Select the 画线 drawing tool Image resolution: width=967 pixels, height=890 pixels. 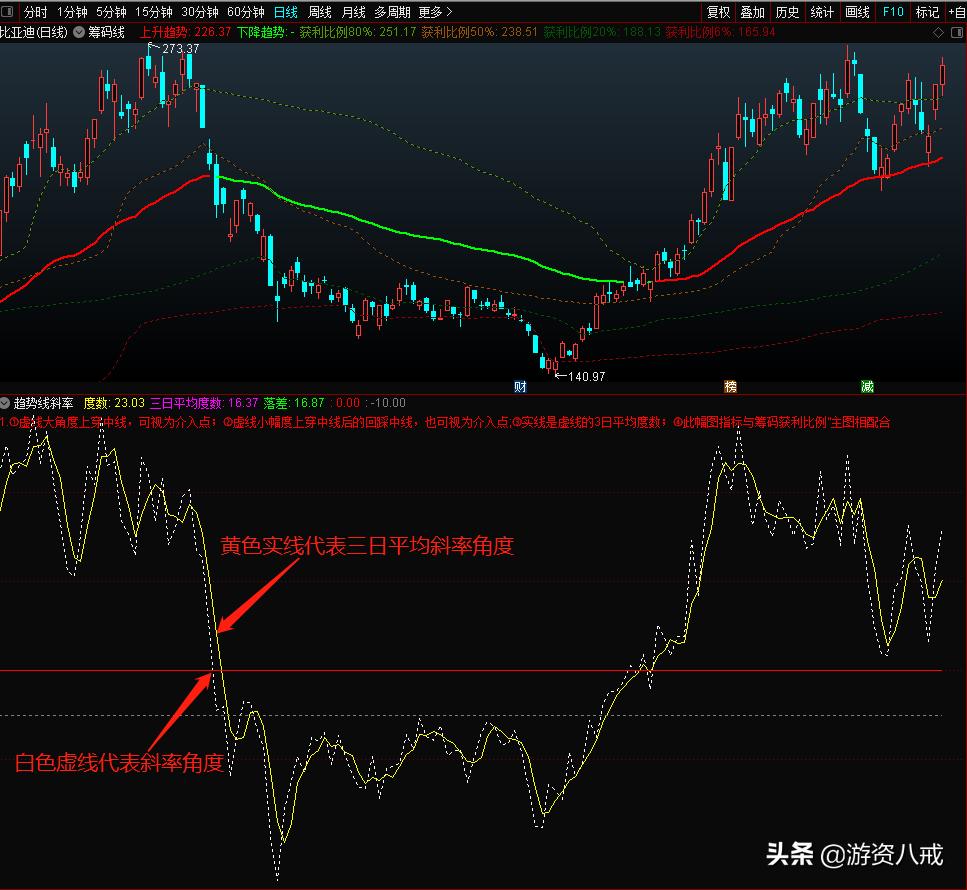pyautogui.click(x=856, y=12)
